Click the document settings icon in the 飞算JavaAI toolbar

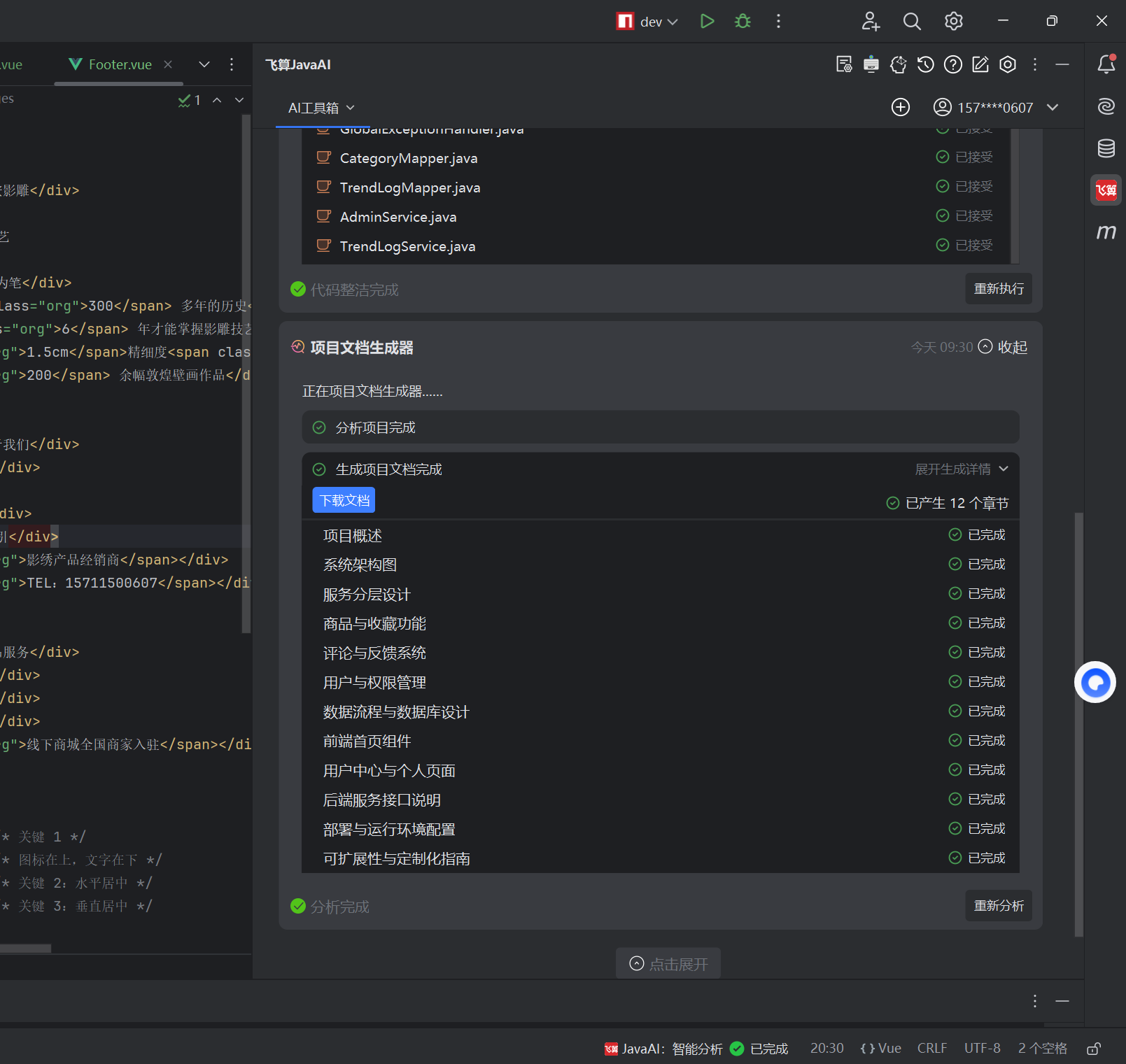tap(844, 64)
